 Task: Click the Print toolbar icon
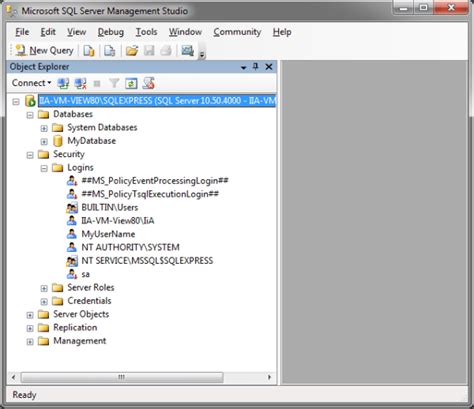tap(166, 51)
